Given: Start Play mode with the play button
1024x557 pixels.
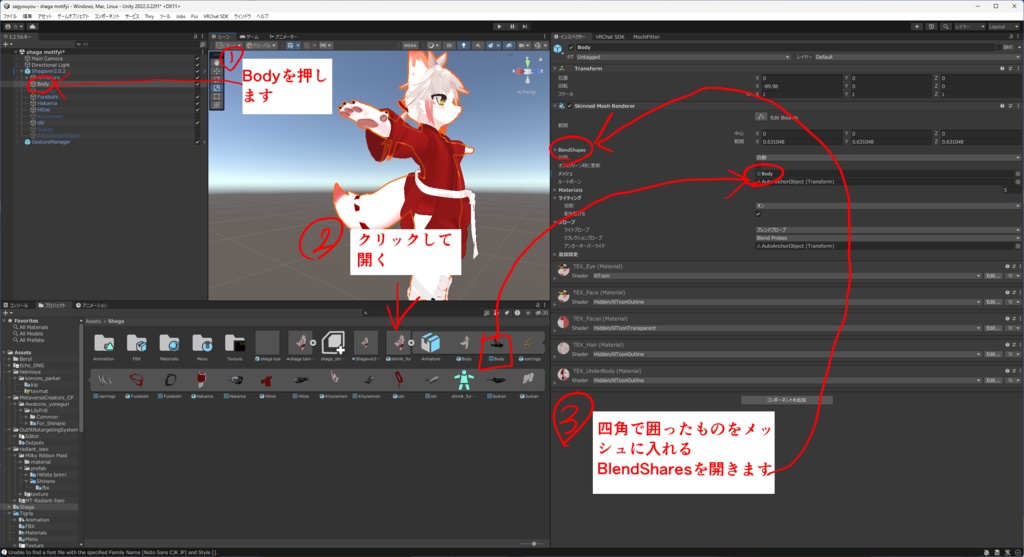Looking at the screenshot, I should coord(499,27).
